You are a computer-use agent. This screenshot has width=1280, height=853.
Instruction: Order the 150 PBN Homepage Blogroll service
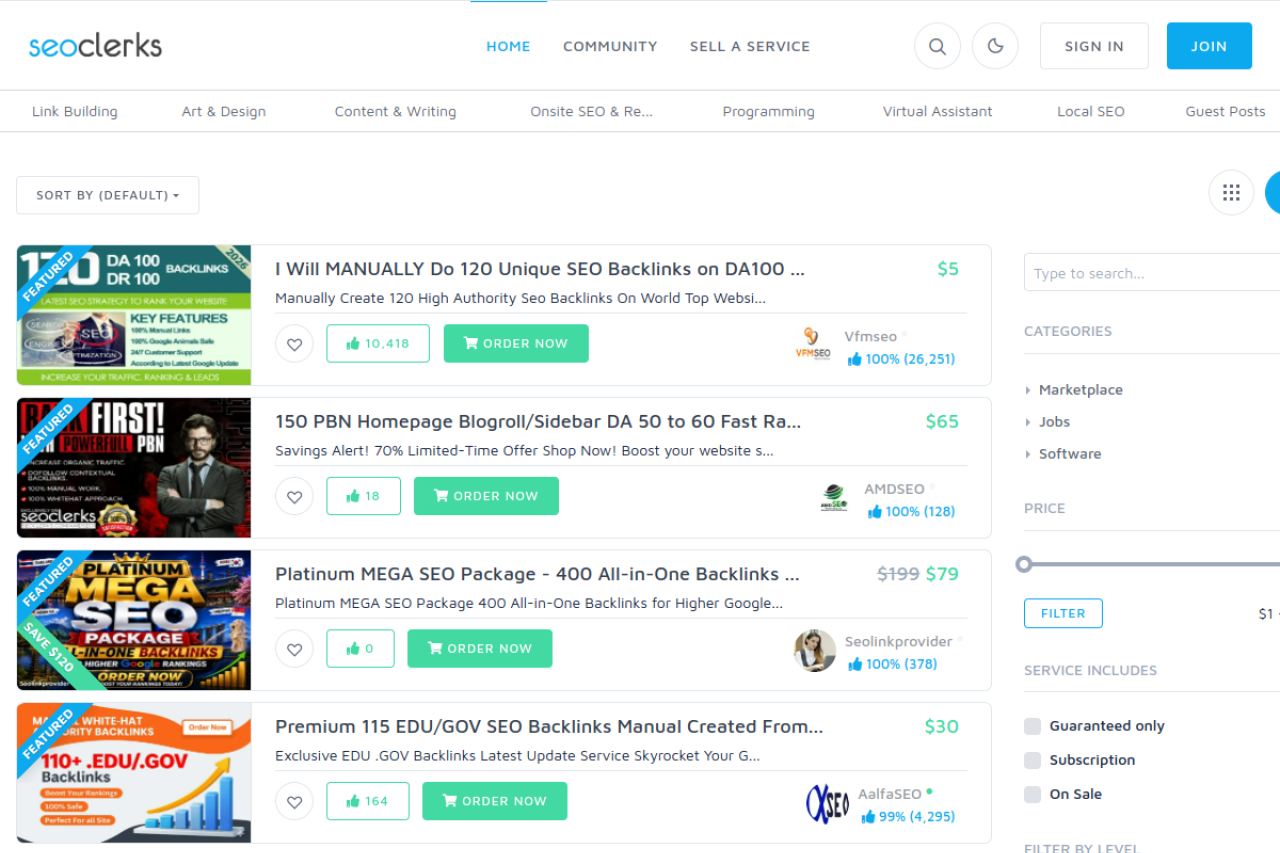tap(486, 496)
